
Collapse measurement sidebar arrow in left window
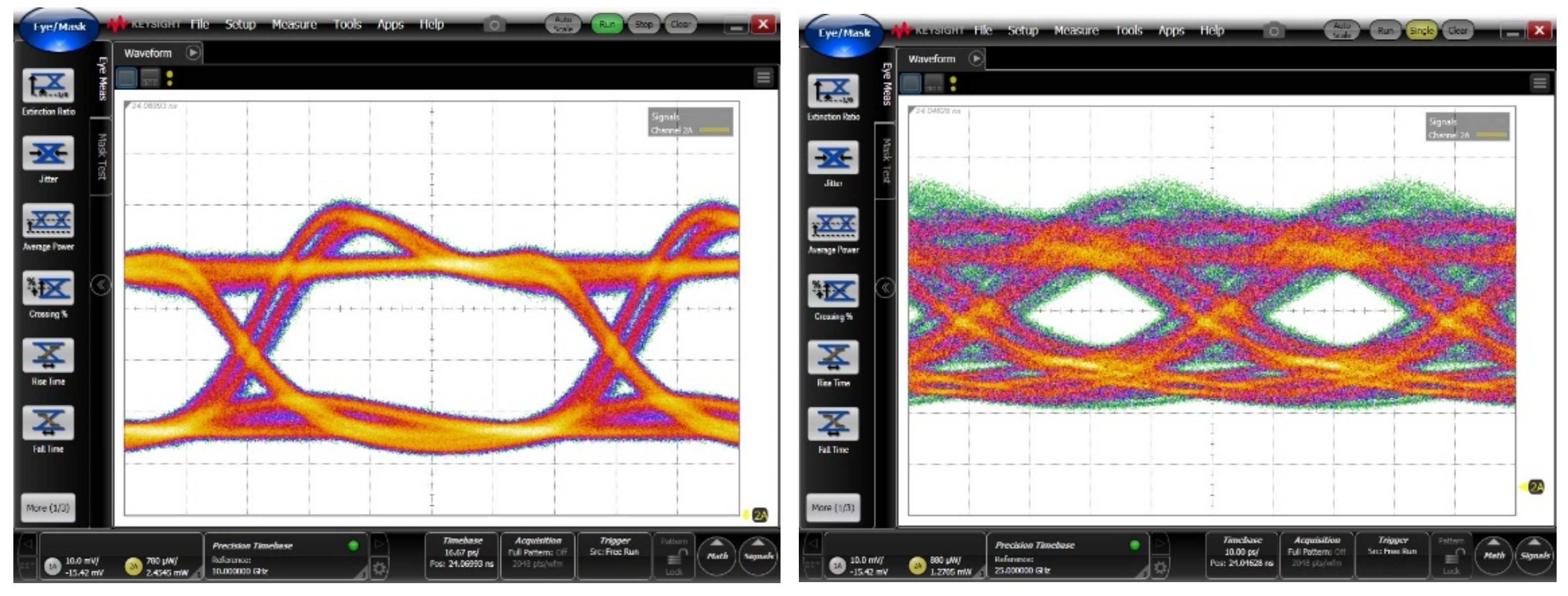(100, 285)
